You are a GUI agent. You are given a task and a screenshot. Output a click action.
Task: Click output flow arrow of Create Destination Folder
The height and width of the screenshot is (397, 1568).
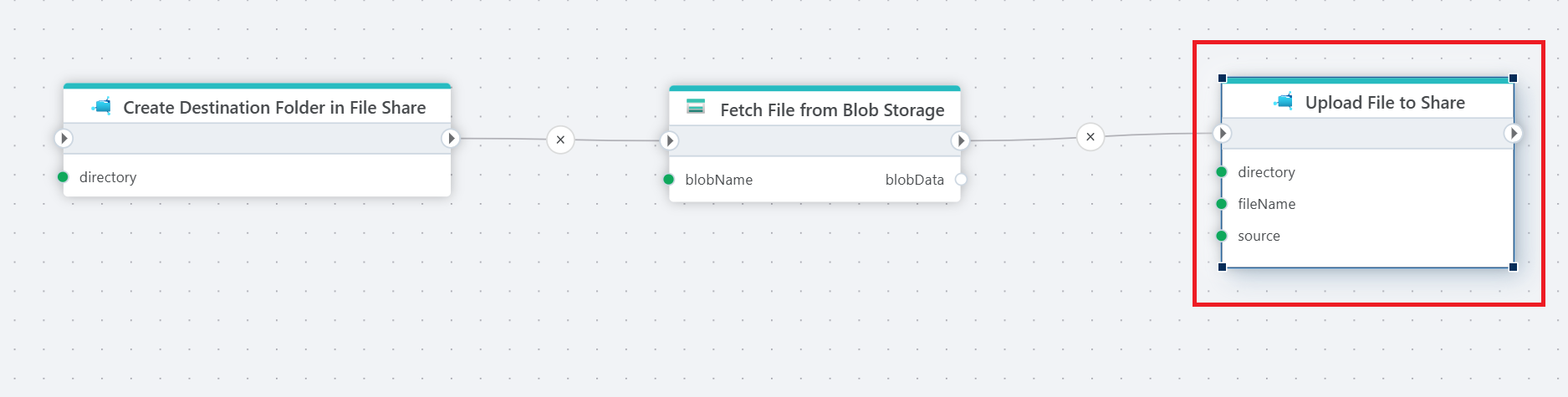(451, 138)
